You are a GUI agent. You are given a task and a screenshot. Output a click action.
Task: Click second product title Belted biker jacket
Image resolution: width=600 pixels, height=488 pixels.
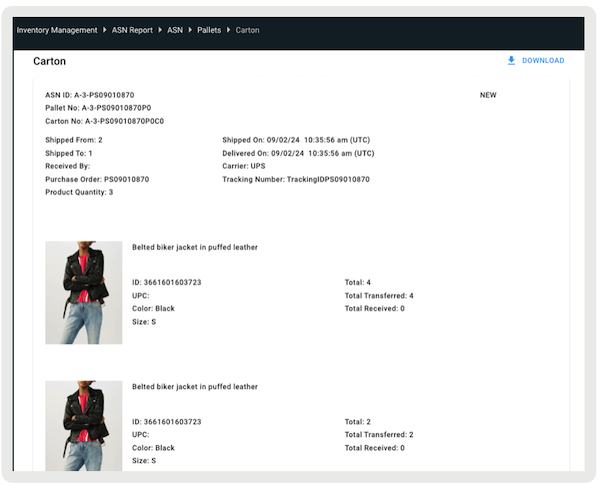click(x=195, y=387)
